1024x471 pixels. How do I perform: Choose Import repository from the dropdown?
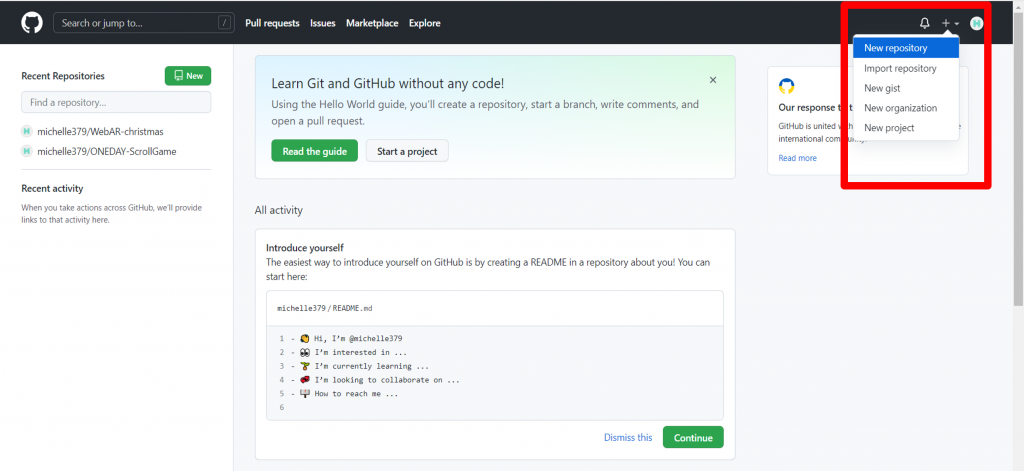click(906, 68)
